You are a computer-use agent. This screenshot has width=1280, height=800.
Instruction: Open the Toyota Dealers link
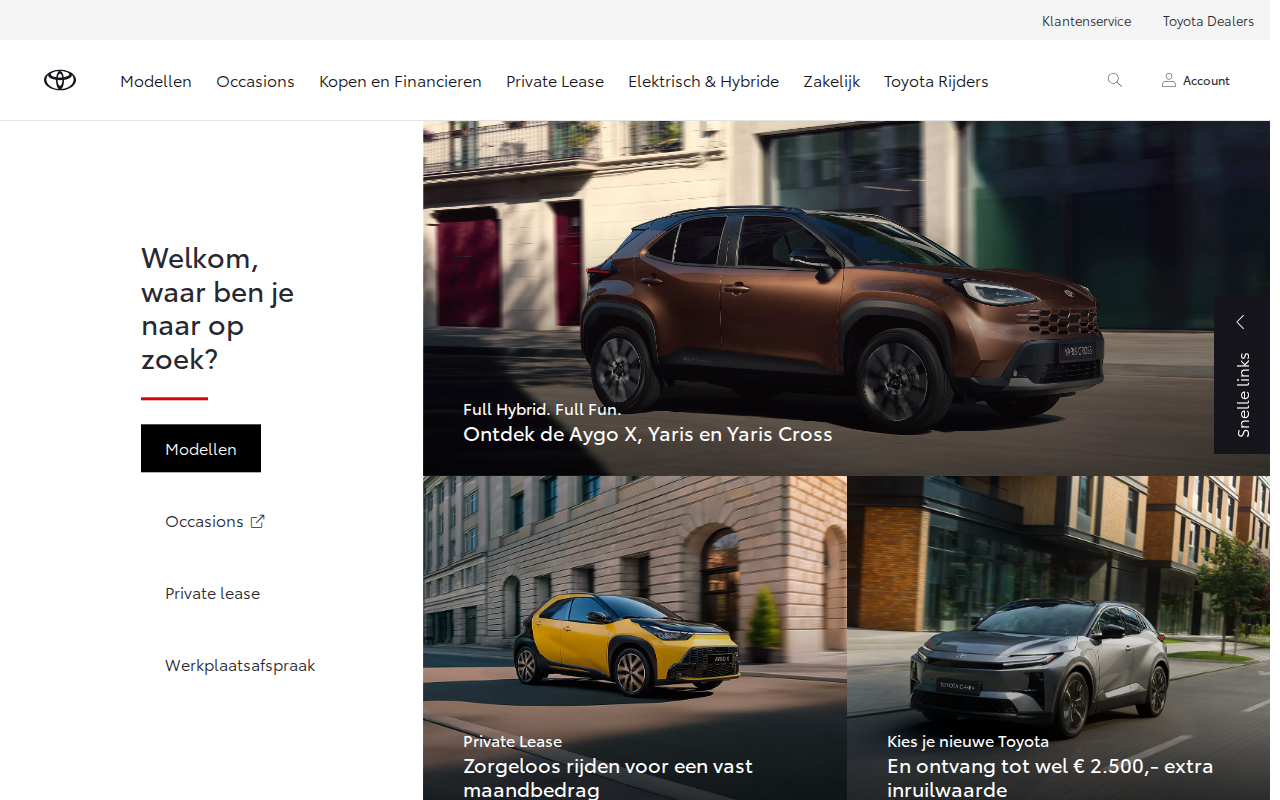tap(1208, 21)
